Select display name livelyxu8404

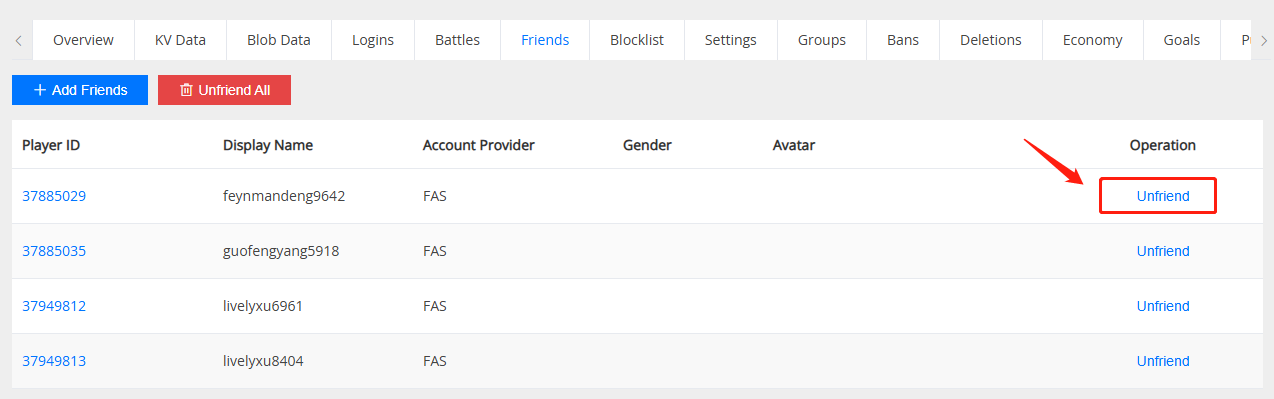pos(263,361)
